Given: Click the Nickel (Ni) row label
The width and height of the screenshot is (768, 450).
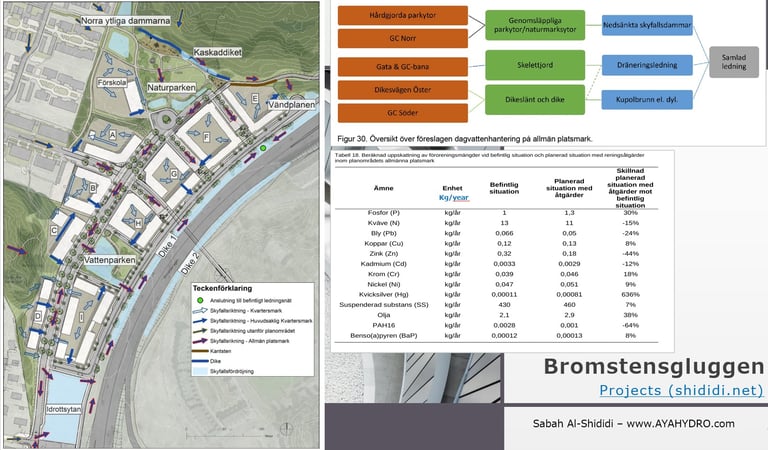Looking at the screenshot, I should pos(384,284).
